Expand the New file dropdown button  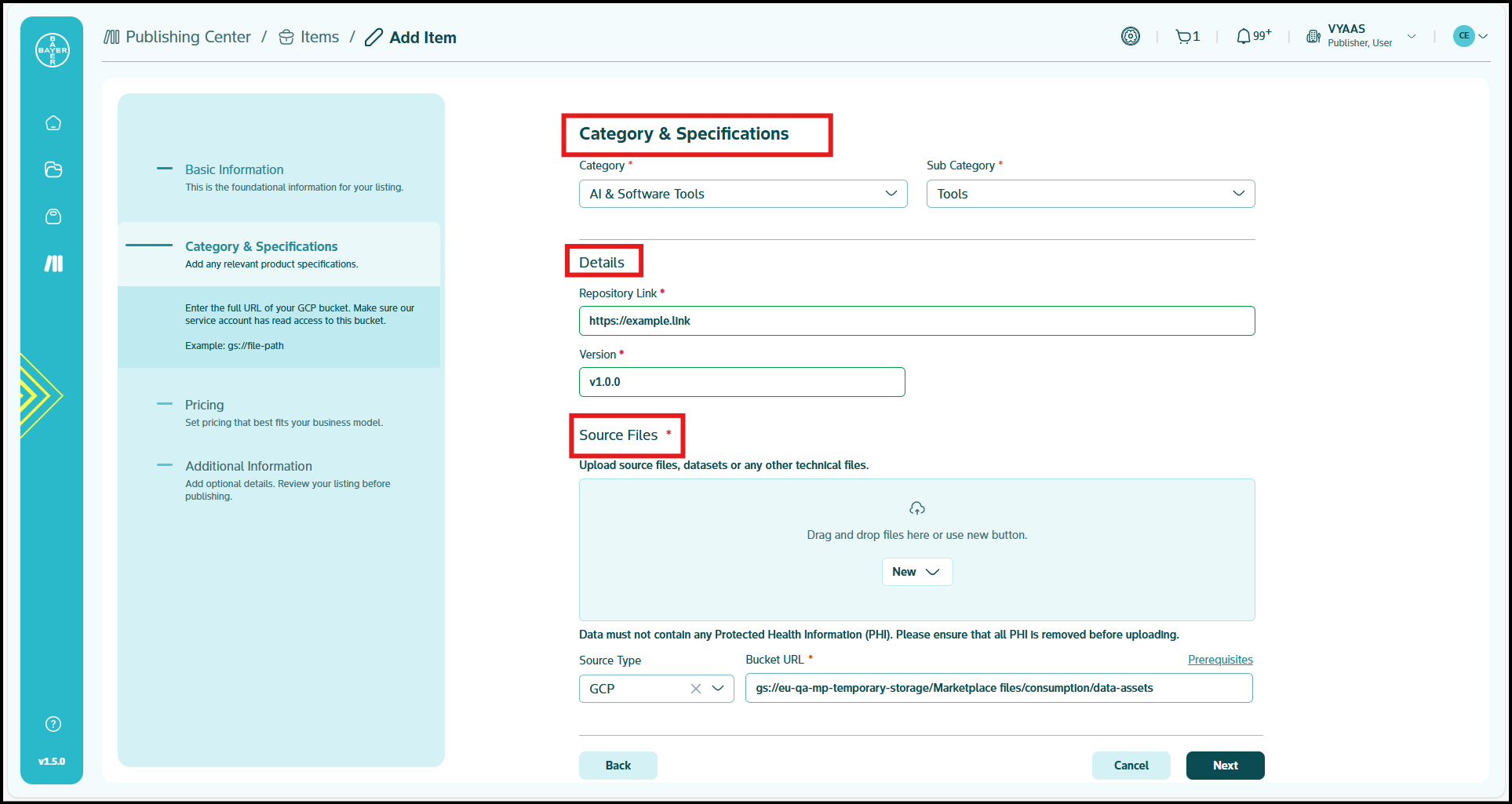tap(916, 572)
